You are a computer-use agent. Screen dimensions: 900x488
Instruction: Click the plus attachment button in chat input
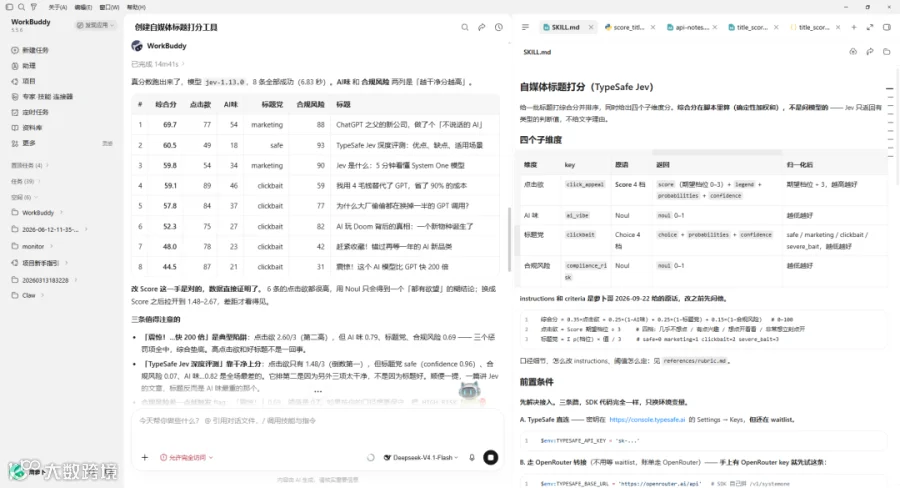(145, 458)
